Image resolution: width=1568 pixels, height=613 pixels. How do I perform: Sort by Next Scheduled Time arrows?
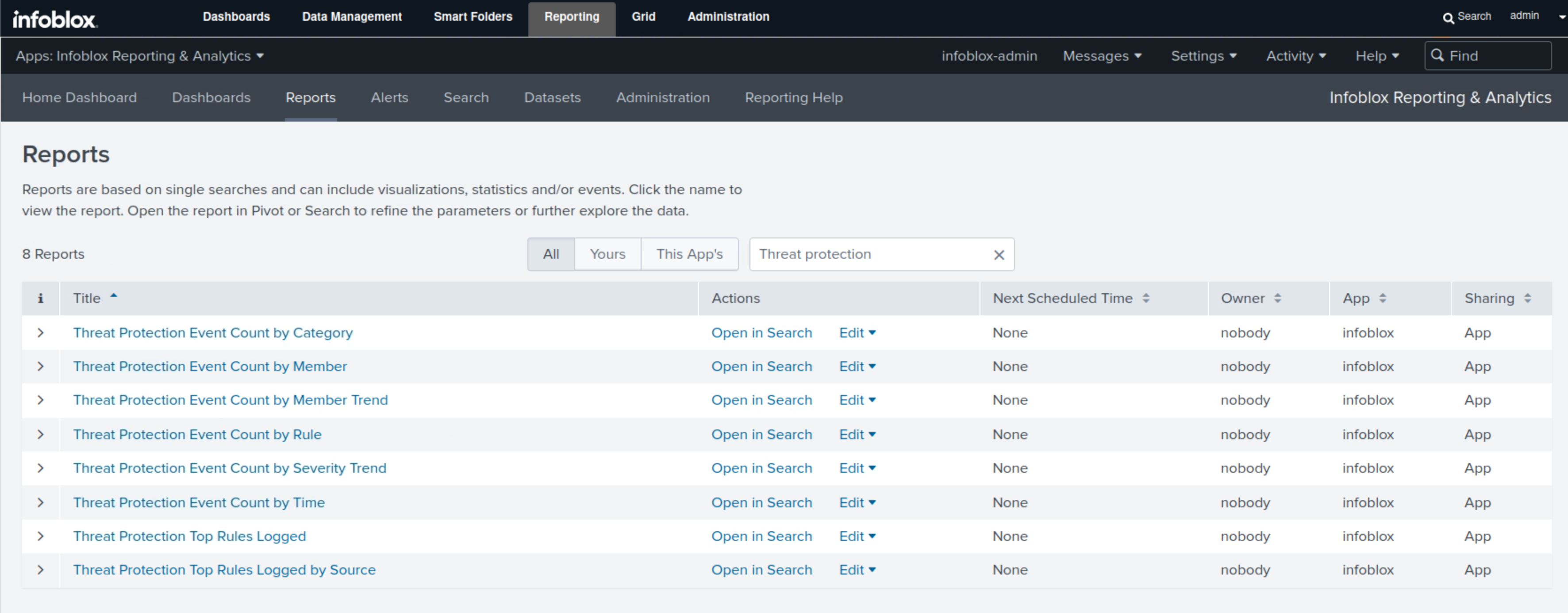(1146, 298)
